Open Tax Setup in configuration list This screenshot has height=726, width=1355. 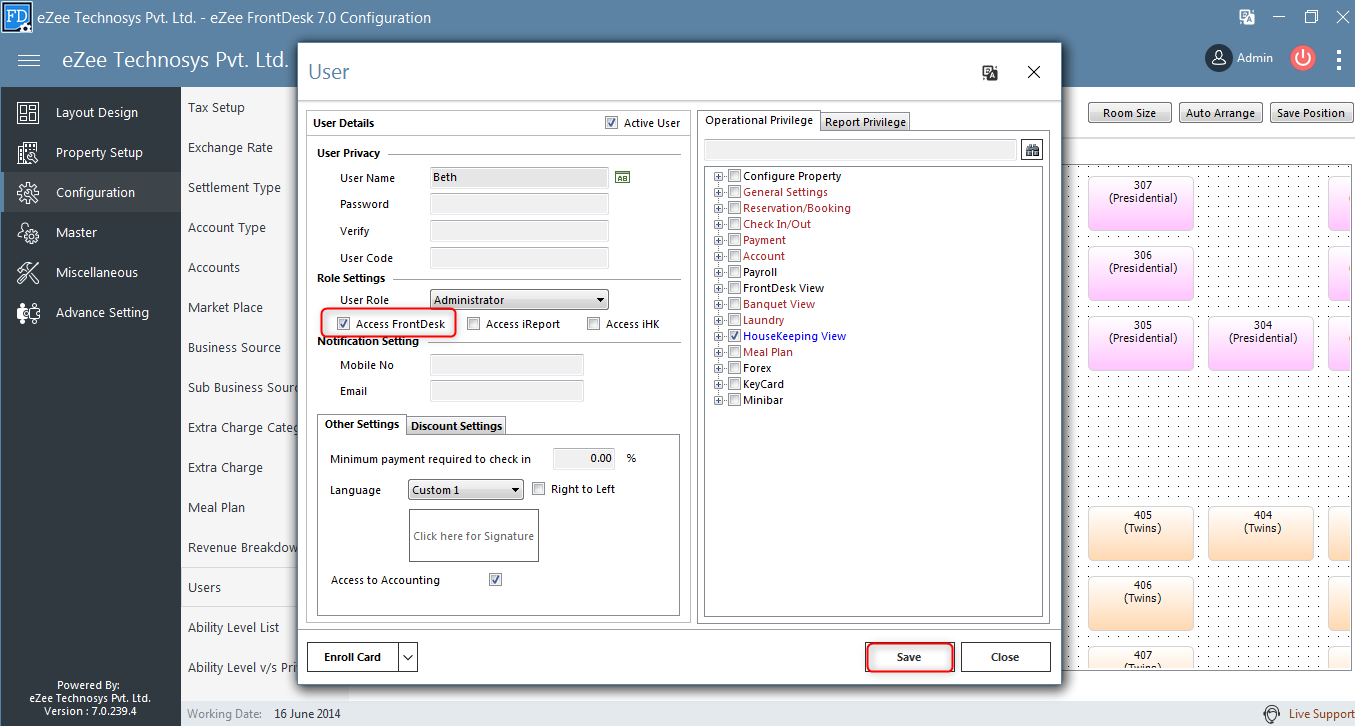point(216,107)
